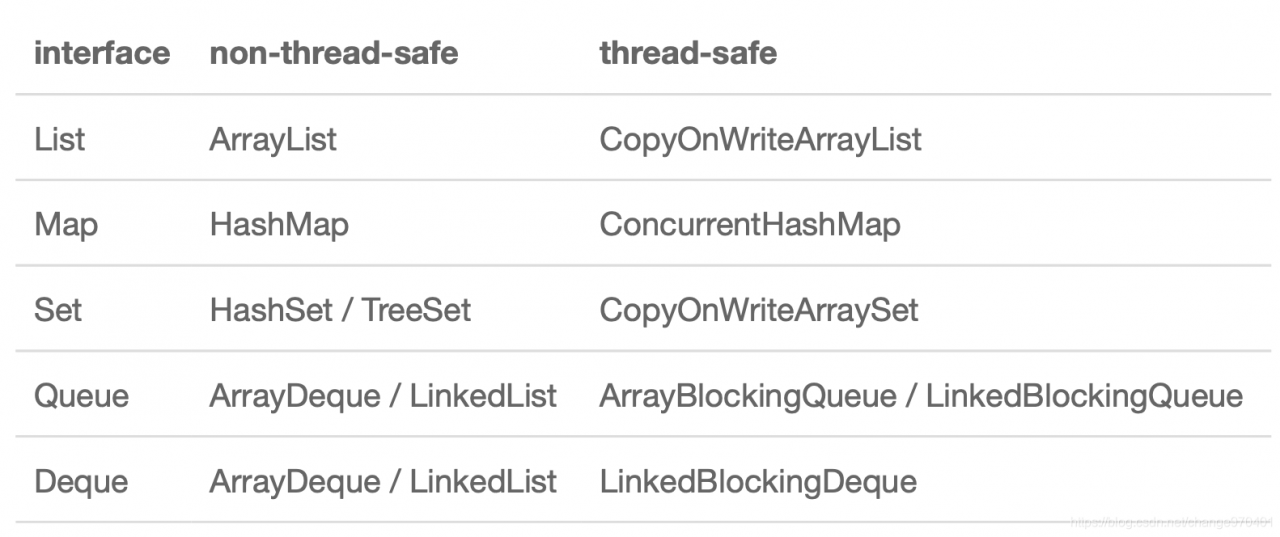Click "ArrayDeque / LinkedList" in the Deque row
Image resolution: width=1280 pixels, height=537 pixels.
[383, 482]
